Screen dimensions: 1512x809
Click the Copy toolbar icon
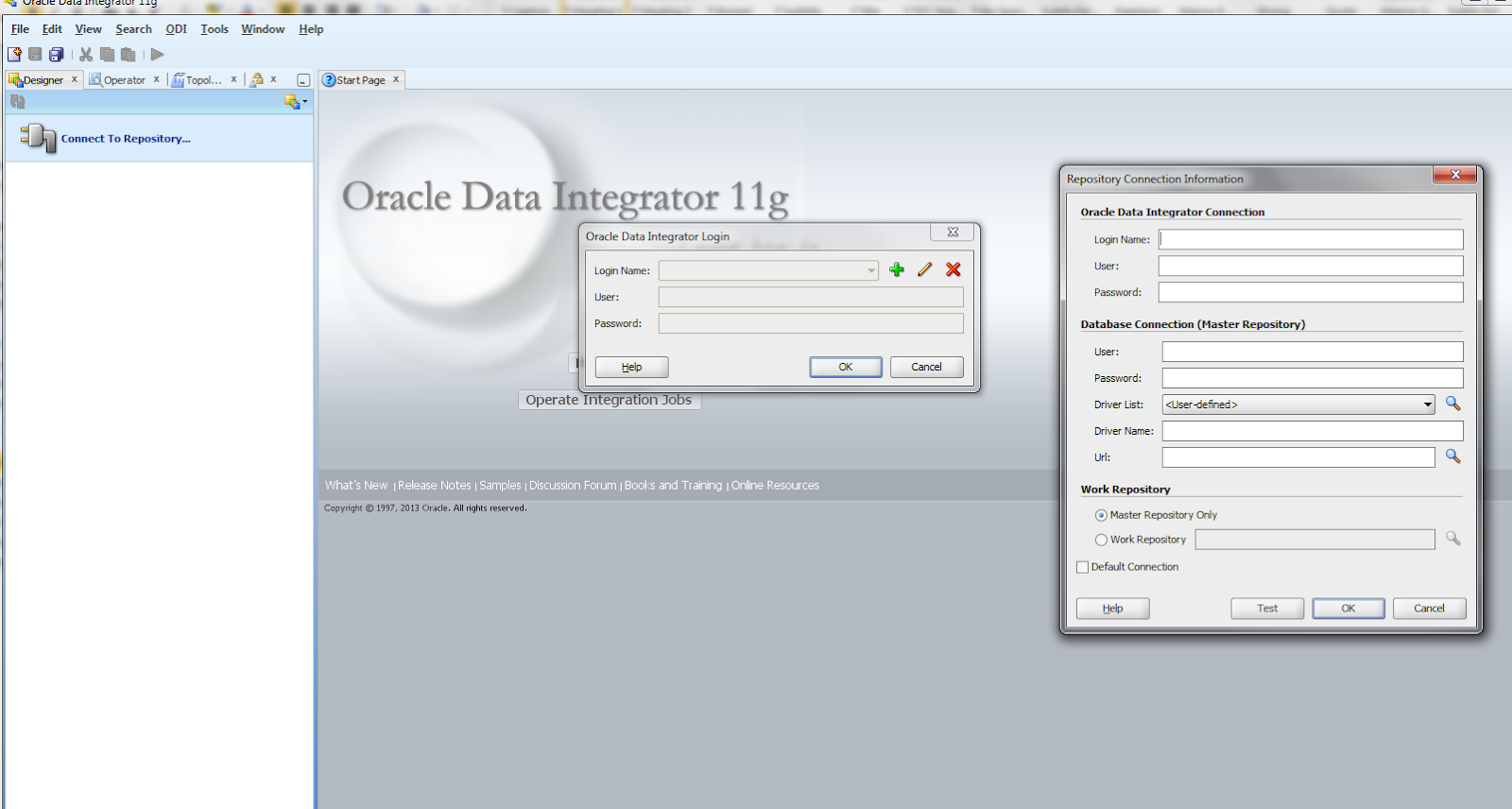(x=107, y=55)
